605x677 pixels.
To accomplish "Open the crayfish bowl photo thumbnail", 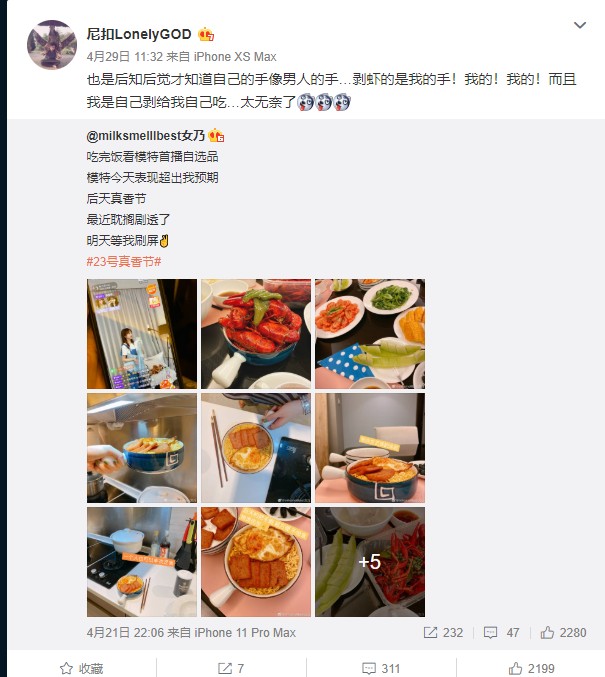I will point(256,334).
